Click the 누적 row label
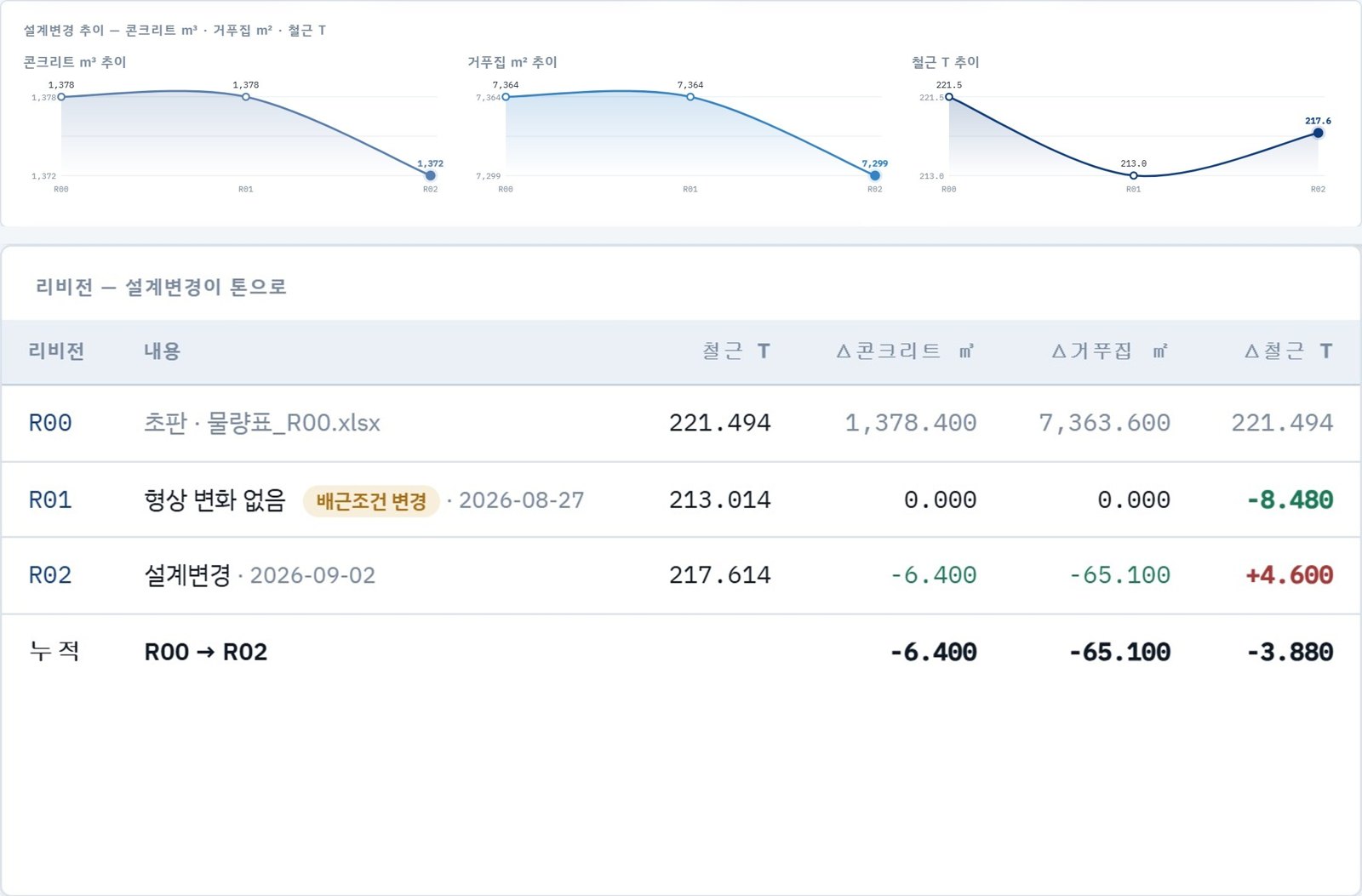The height and width of the screenshot is (896, 1362). click(54, 652)
